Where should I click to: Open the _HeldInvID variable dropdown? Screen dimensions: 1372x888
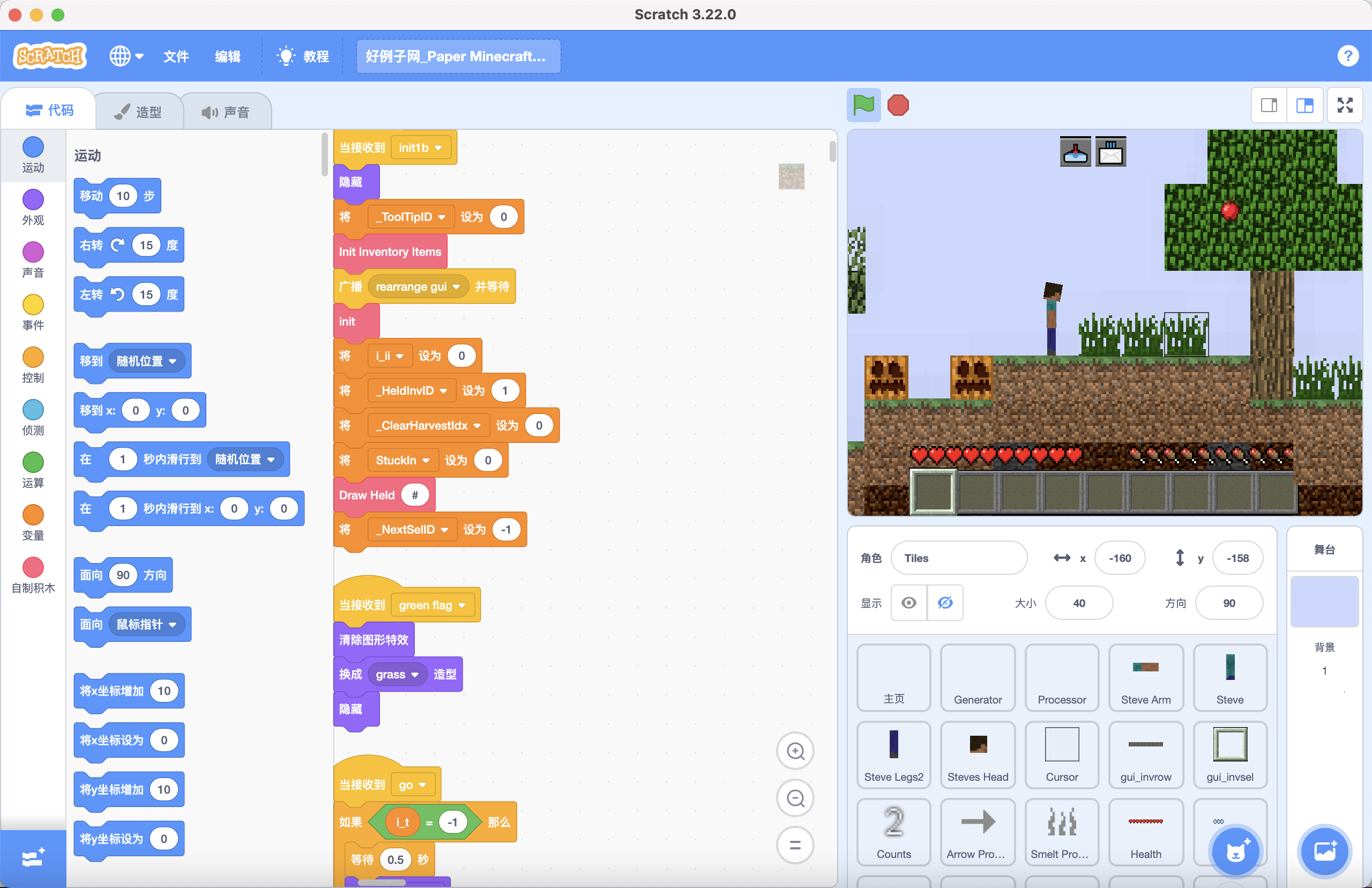click(412, 390)
